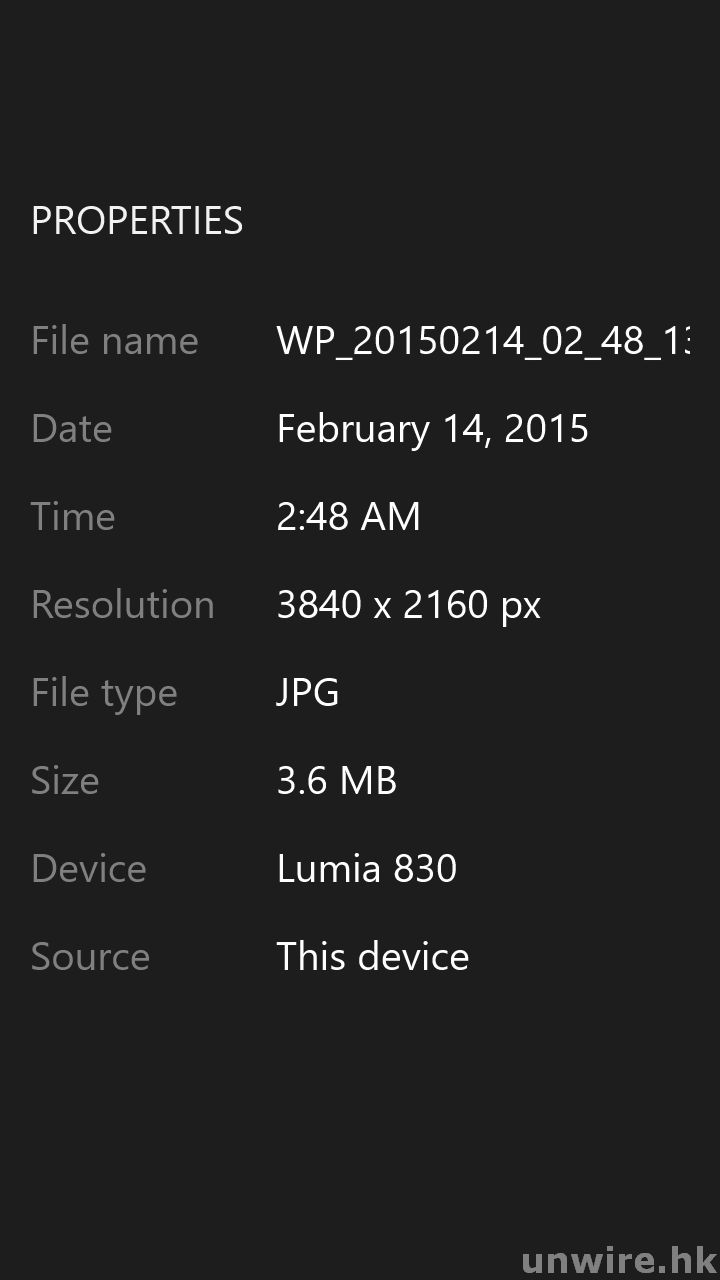Select the 3840 x 2160 resolution value

click(x=380, y=605)
